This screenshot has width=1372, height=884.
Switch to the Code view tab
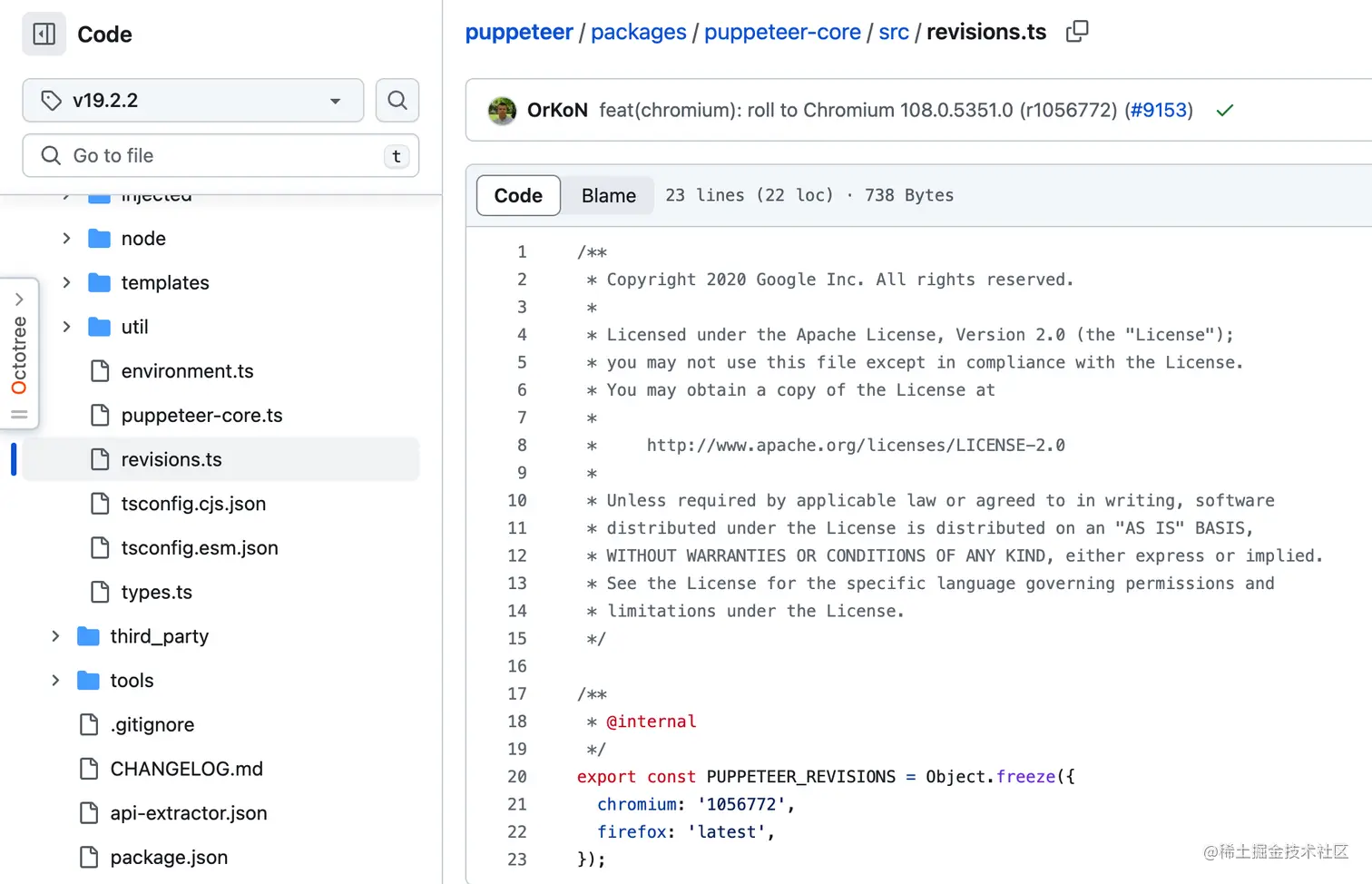click(518, 195)
